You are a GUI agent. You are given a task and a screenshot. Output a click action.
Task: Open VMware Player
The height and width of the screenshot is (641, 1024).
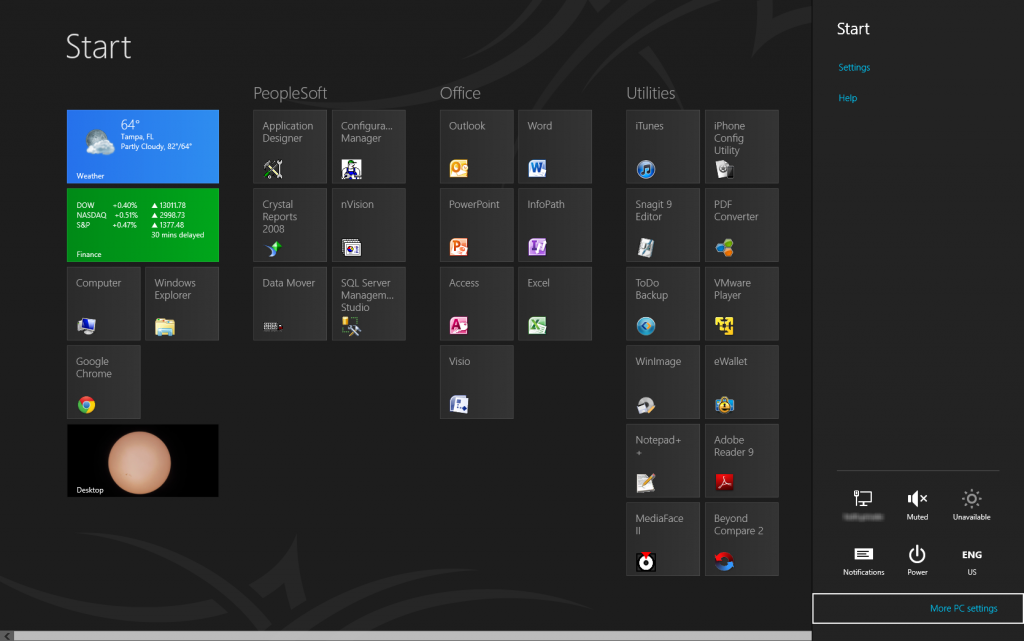coord(741,303)
